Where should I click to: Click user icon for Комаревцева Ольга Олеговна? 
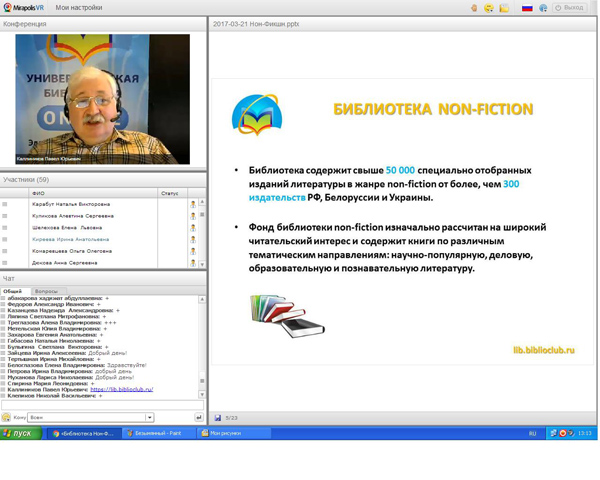[x=193, y=251]
